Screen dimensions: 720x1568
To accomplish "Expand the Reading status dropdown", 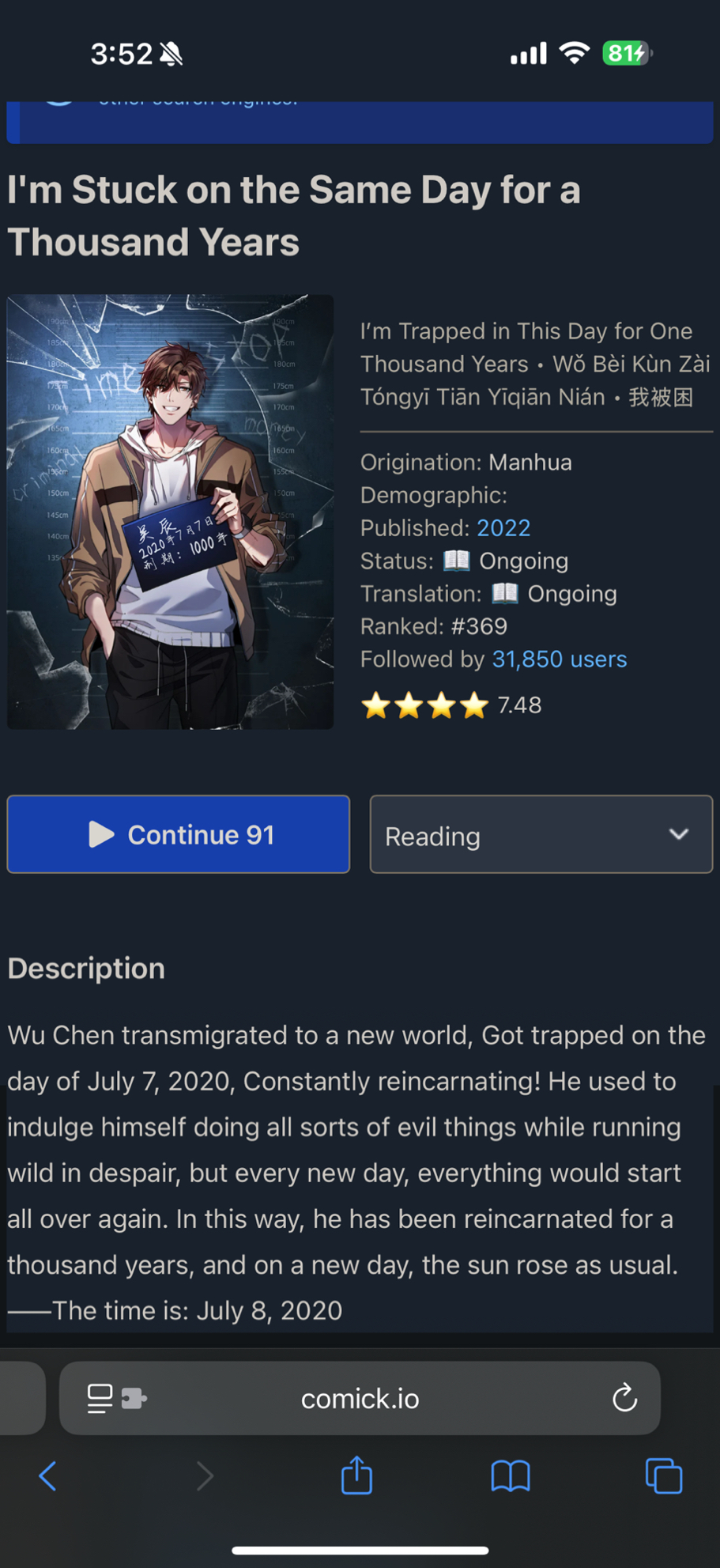I will (541, 834).
